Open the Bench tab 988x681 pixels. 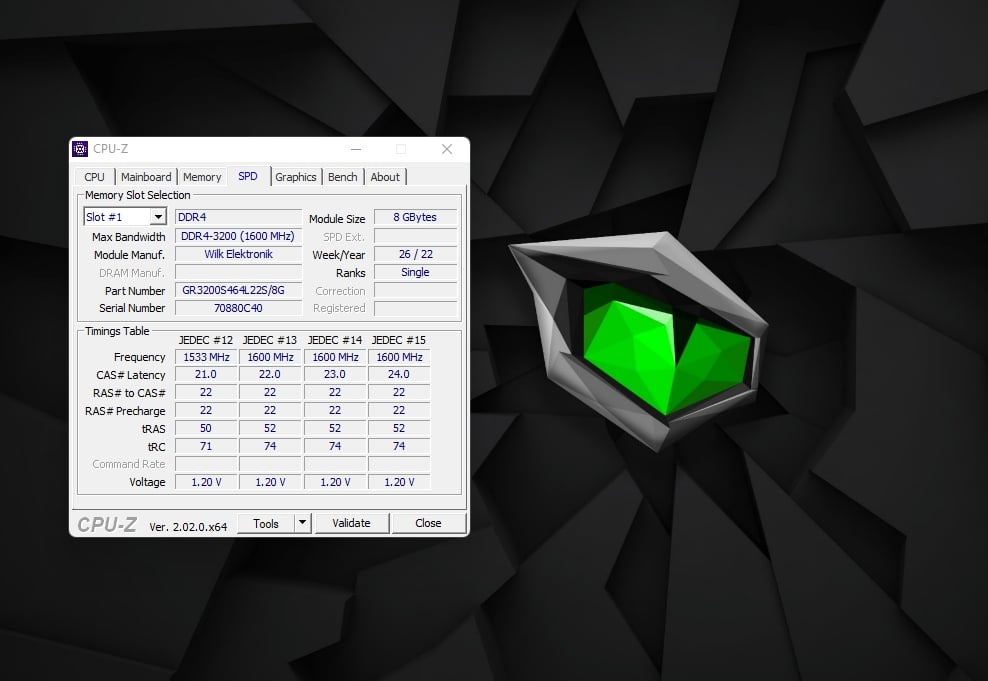click(342, 177)
